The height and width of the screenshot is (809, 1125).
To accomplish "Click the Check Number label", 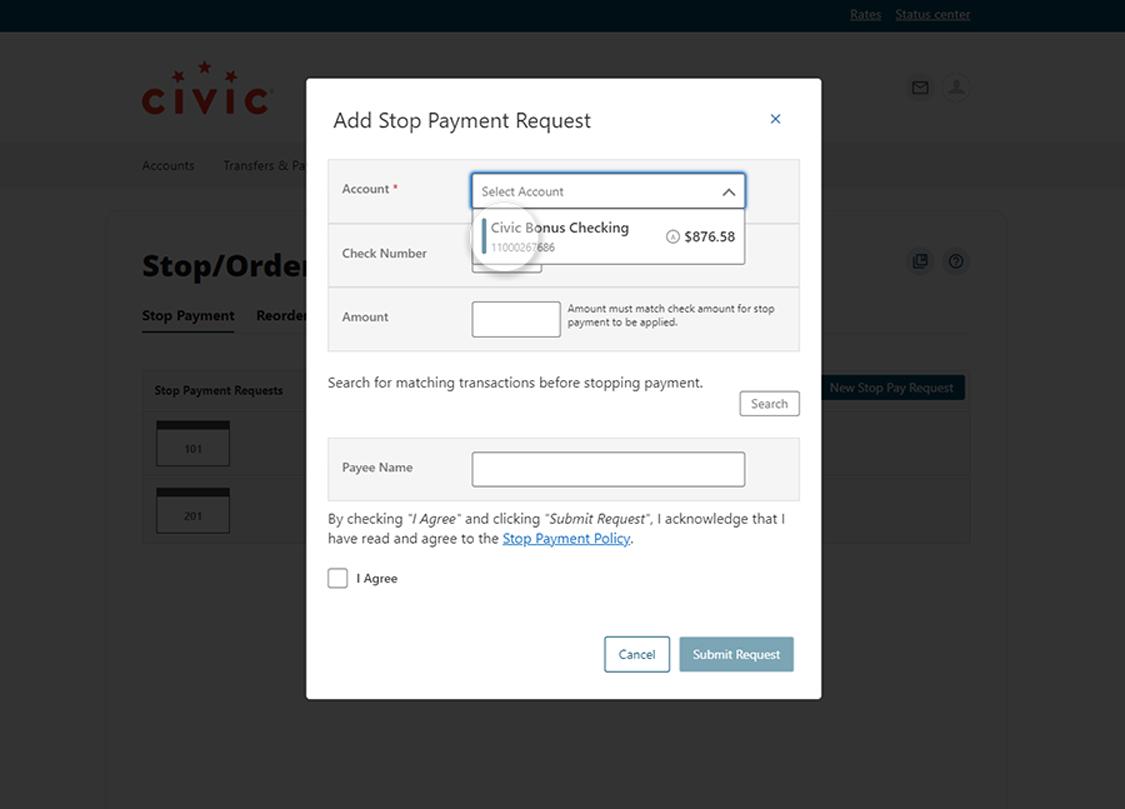I will click(384, 253).
